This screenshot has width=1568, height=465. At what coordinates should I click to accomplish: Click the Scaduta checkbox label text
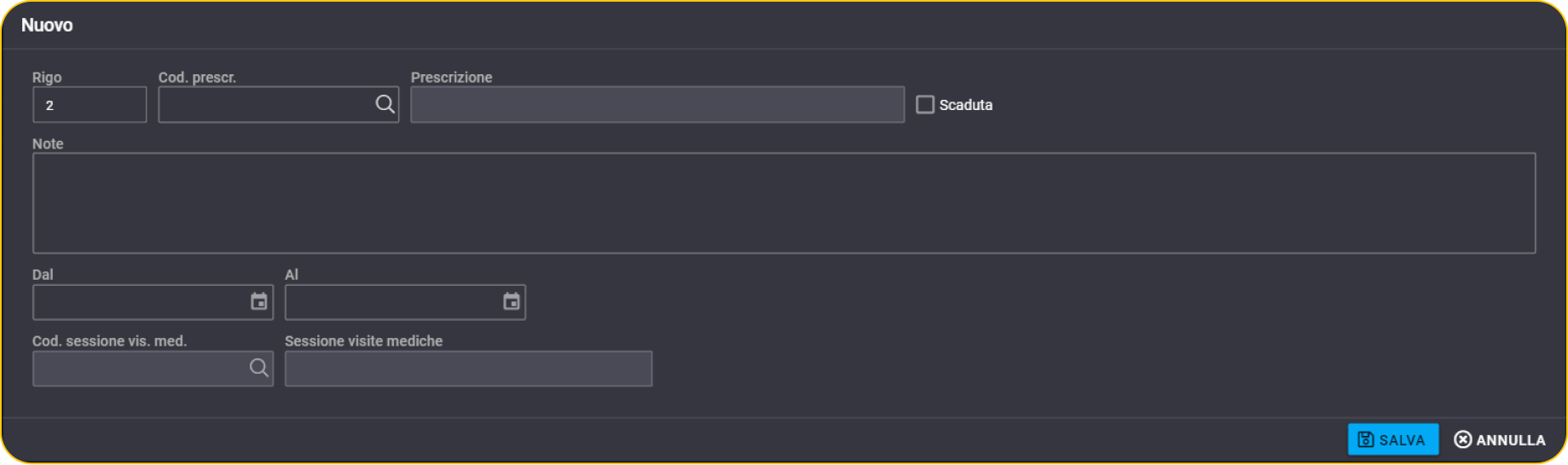(x=965, y=105)
